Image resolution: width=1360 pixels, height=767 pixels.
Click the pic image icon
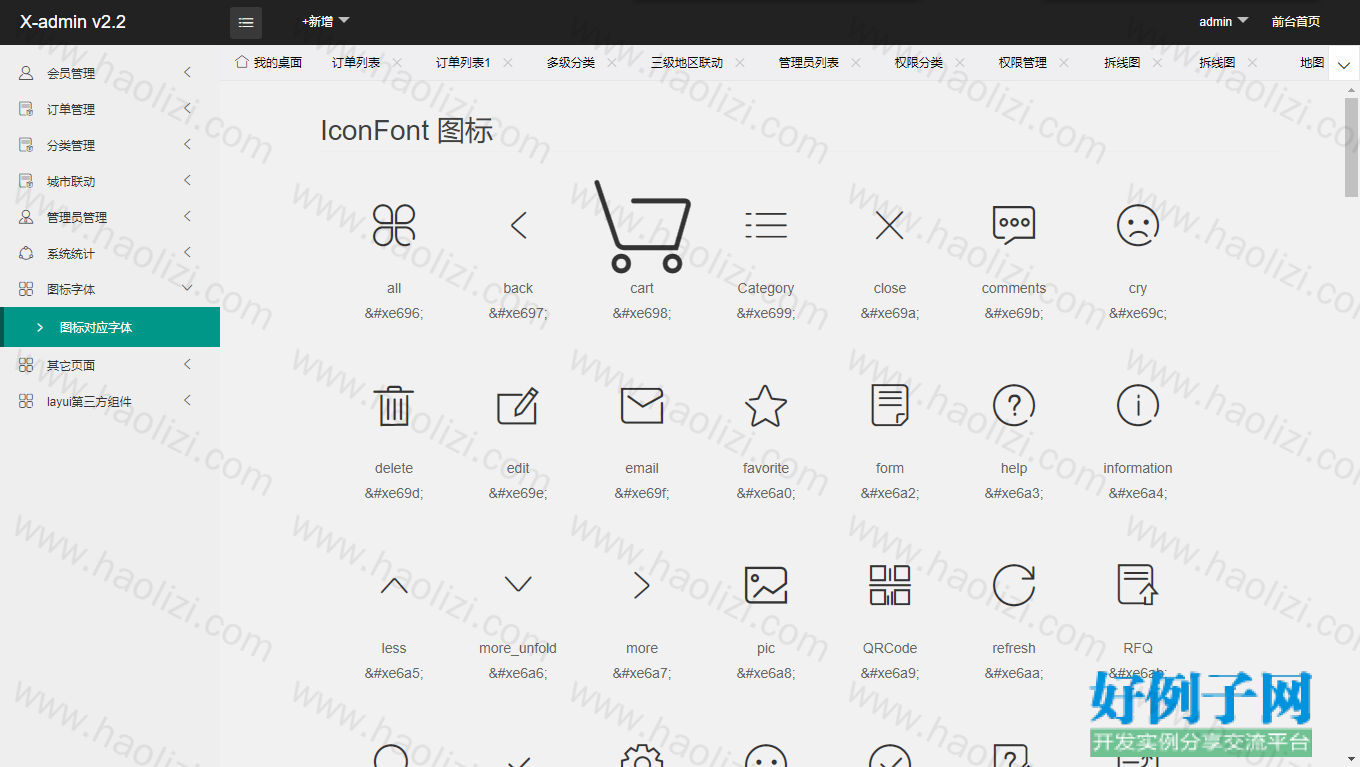coord(766,585)
